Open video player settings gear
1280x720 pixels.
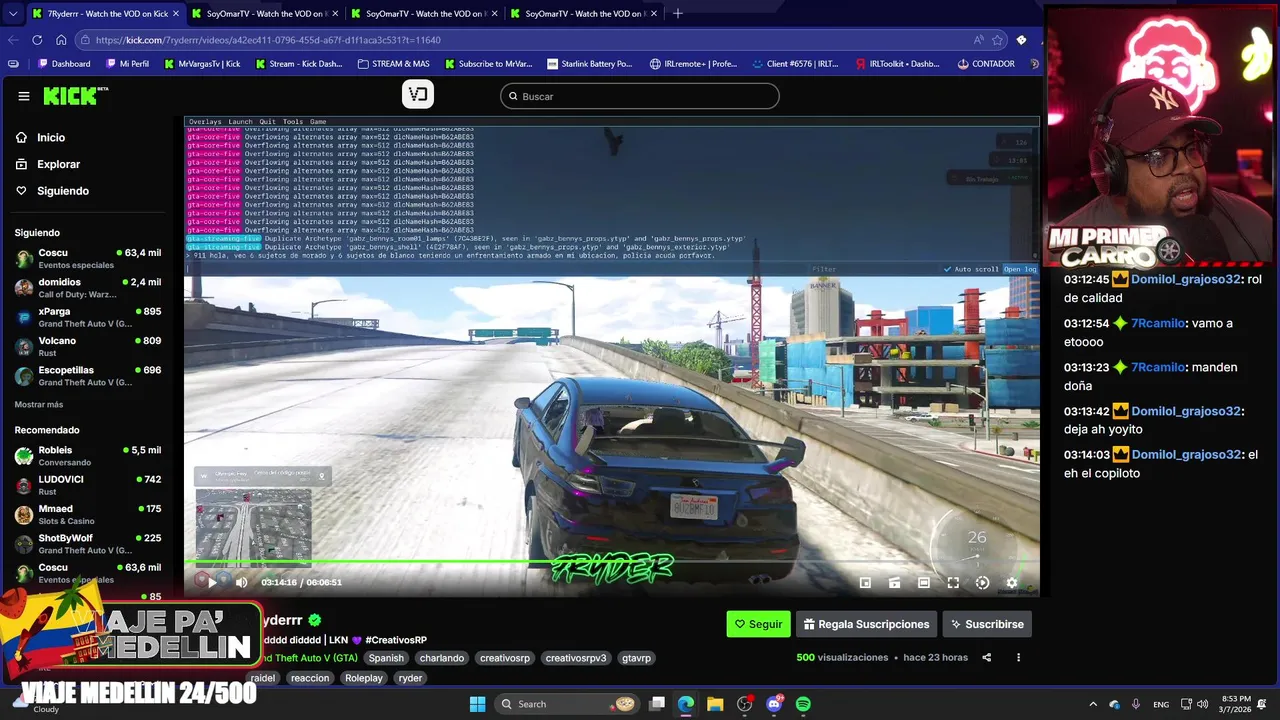point(1012,583)
